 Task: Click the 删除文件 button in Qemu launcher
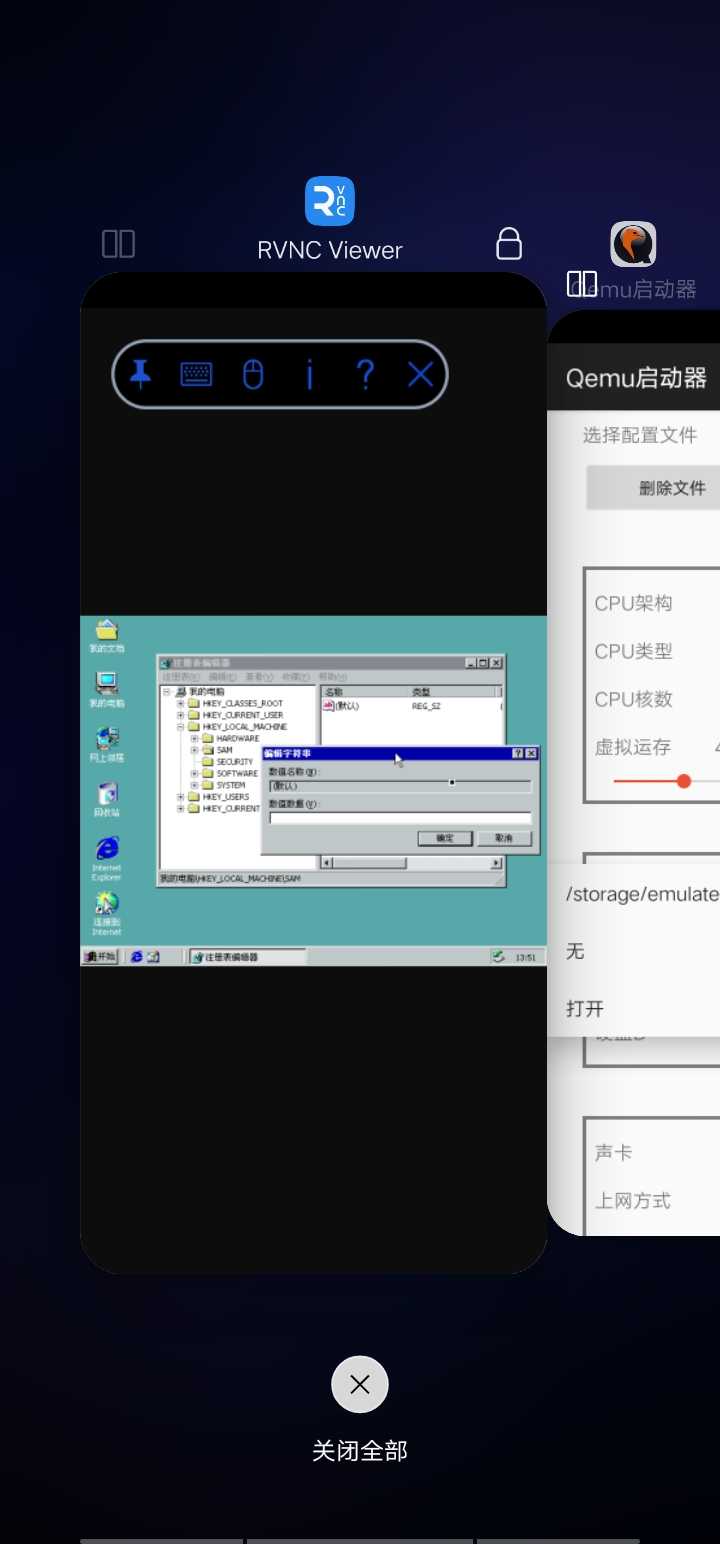672,488
